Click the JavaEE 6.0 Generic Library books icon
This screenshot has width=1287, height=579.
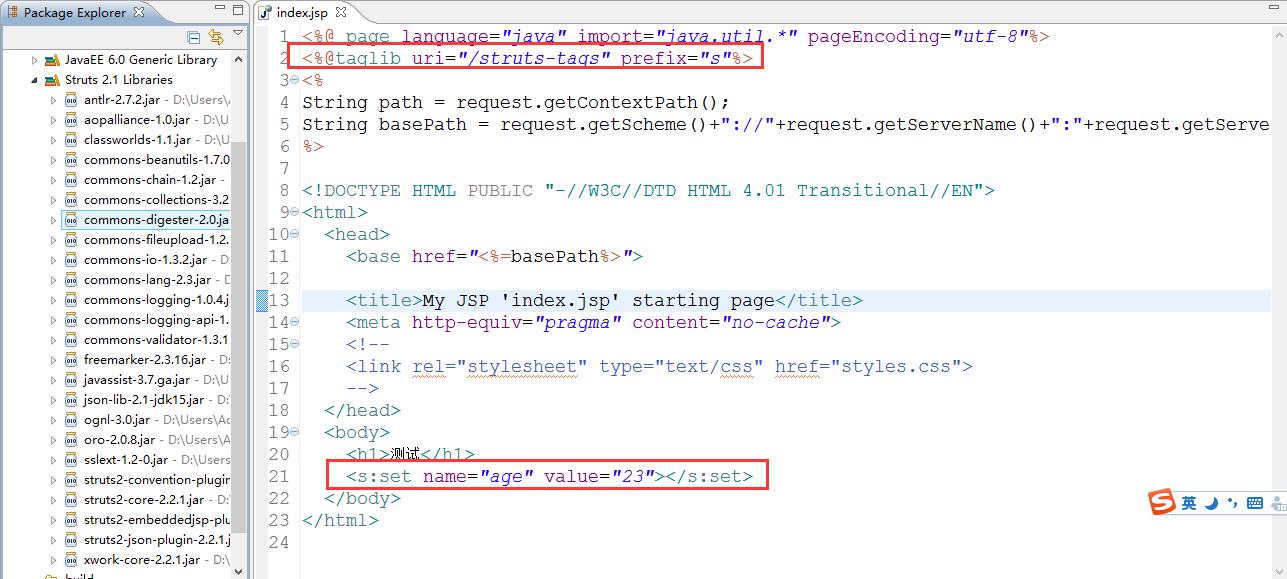[54, 60]
